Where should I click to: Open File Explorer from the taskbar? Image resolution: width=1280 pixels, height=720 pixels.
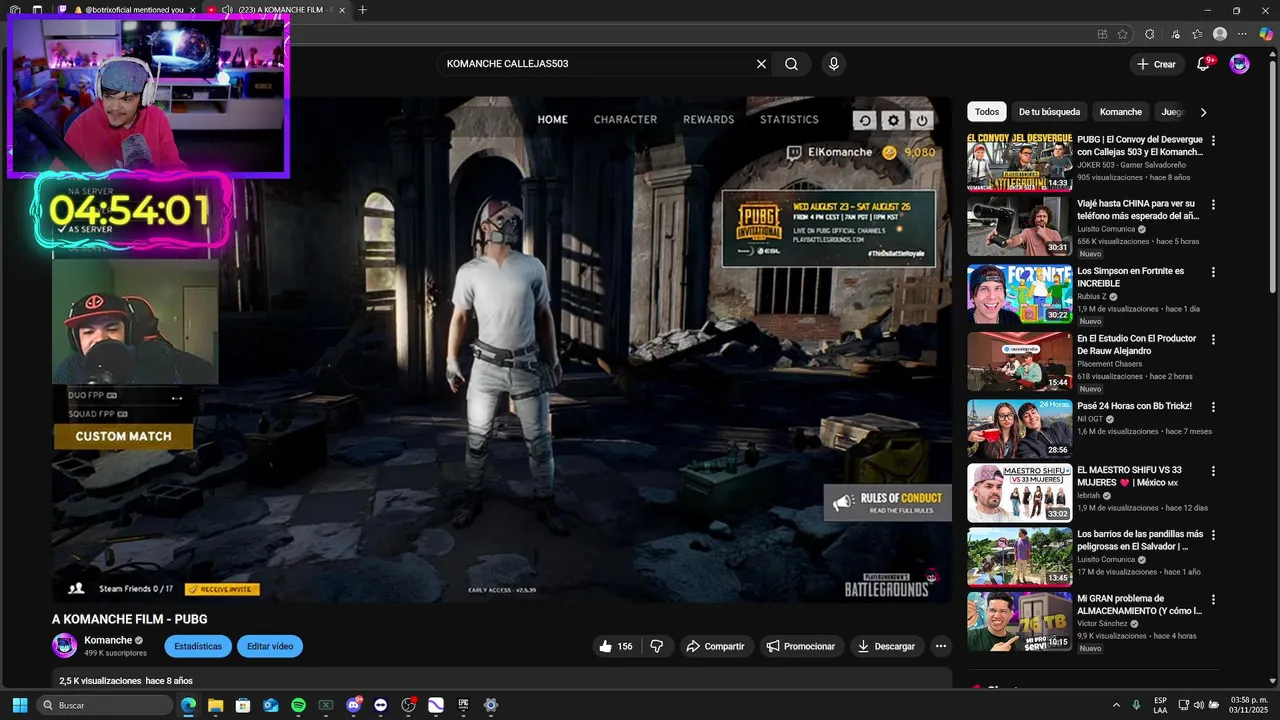click(x=215, y=705)
